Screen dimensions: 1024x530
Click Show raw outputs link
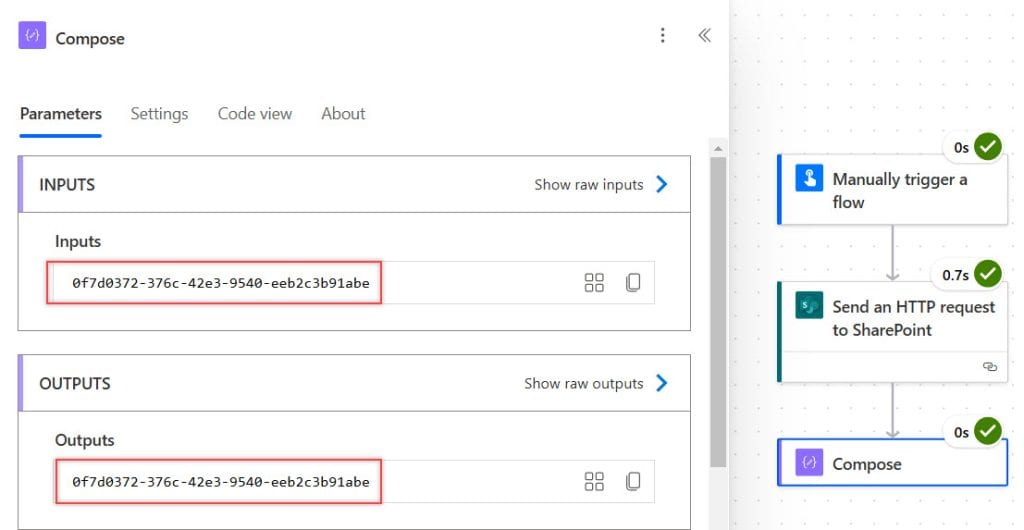pyautogui.click(x=583, y=383)
